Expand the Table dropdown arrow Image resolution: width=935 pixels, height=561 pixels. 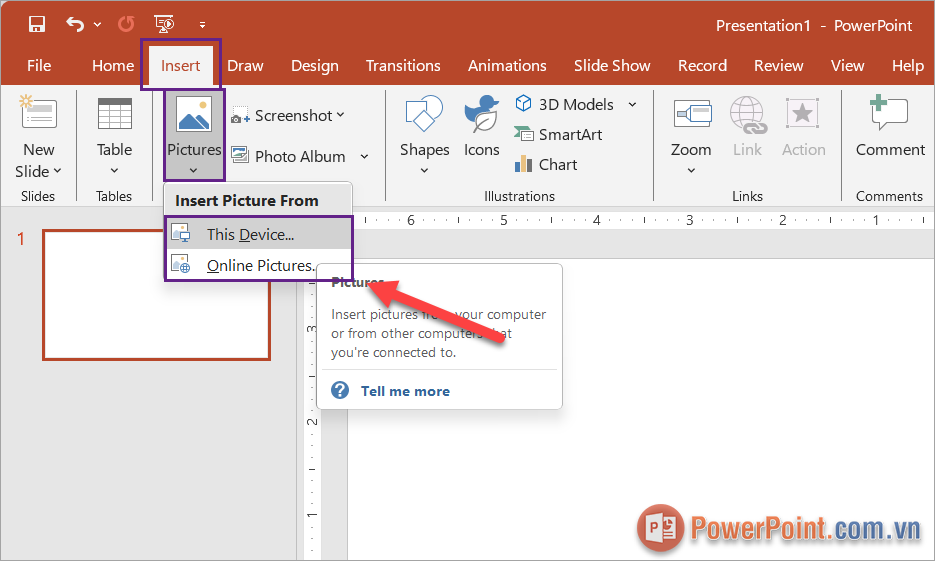tap(114, 171)
